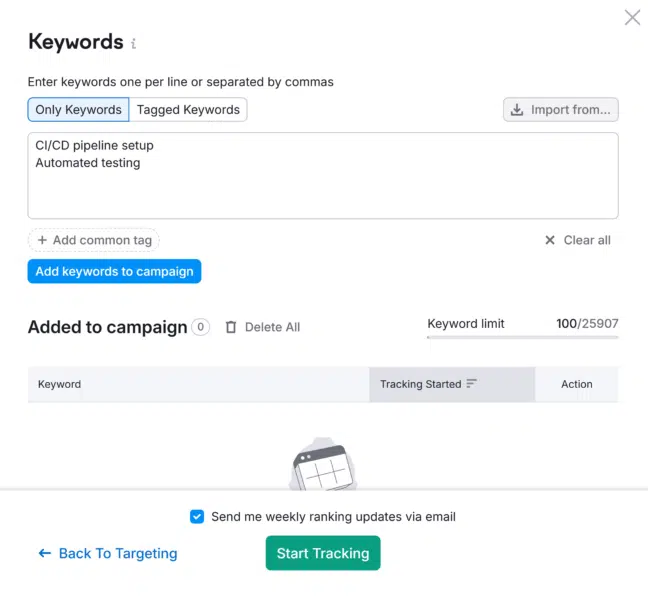Click the added keywords count badge

(200, 327)
